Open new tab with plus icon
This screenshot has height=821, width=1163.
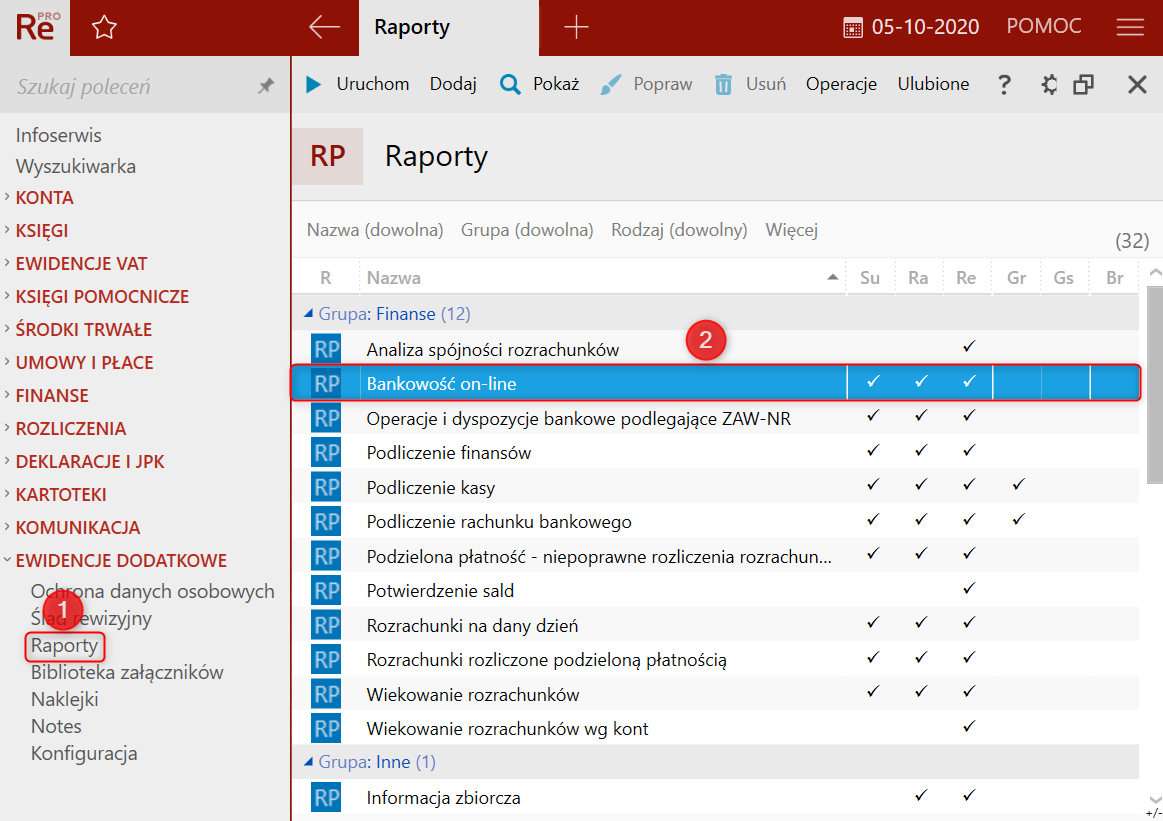click(x=576, y=28)
